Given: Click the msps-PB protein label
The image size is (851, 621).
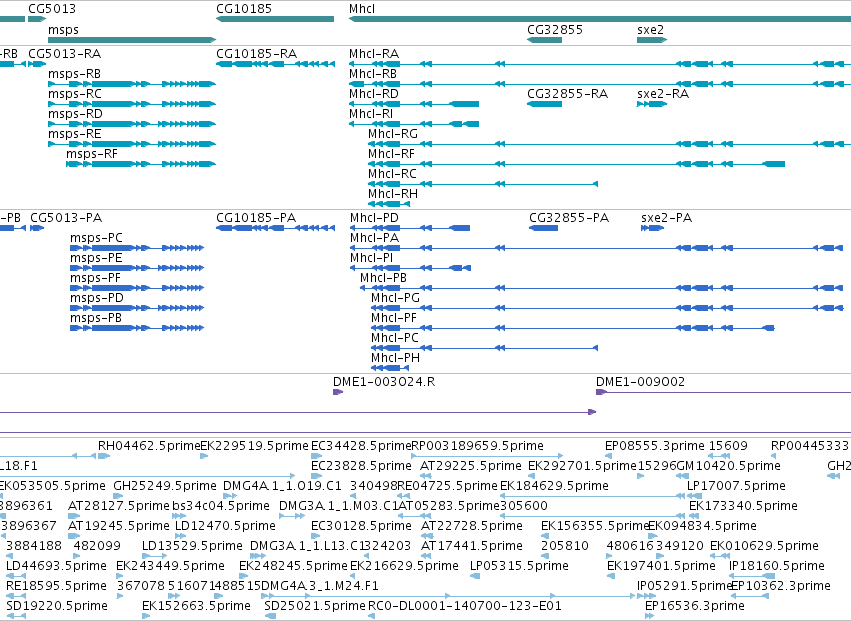Looking at the screenshot, I should click(x=96, y=319).
